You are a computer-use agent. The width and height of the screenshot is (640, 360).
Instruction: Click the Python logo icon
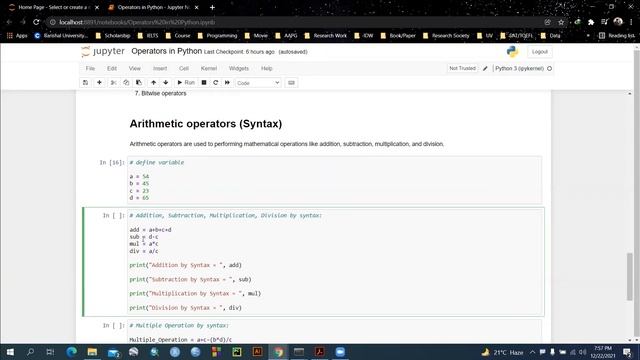pyautogui.click(x=512, y=51)
